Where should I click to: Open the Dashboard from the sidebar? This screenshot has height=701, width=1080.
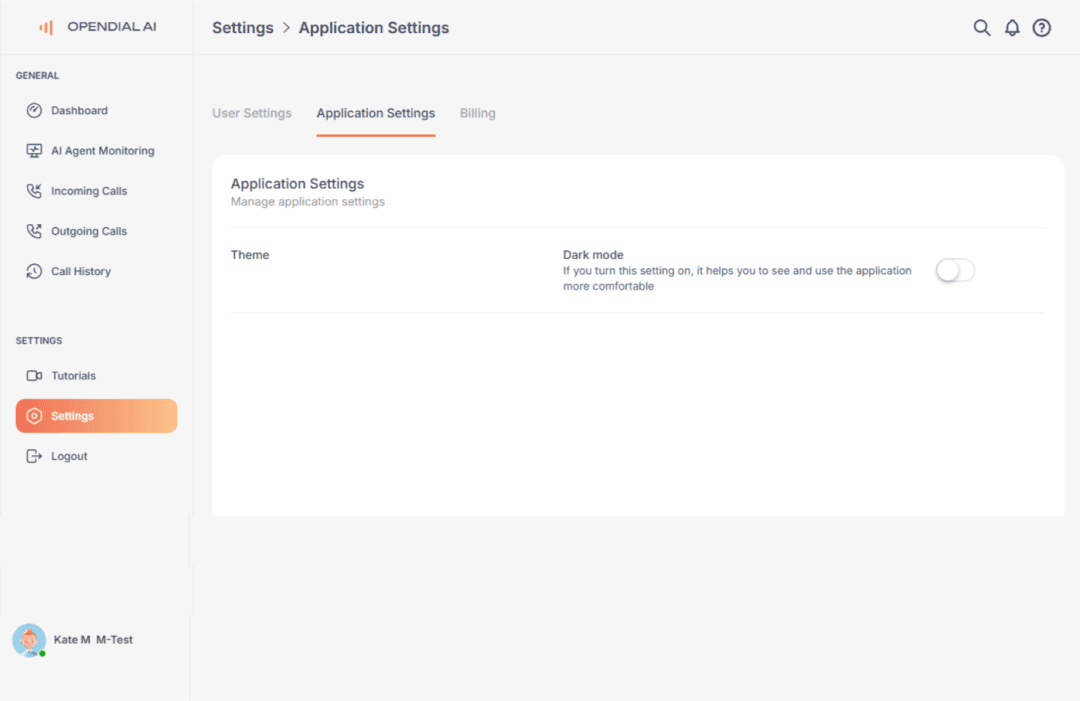[x=33, y=110]
